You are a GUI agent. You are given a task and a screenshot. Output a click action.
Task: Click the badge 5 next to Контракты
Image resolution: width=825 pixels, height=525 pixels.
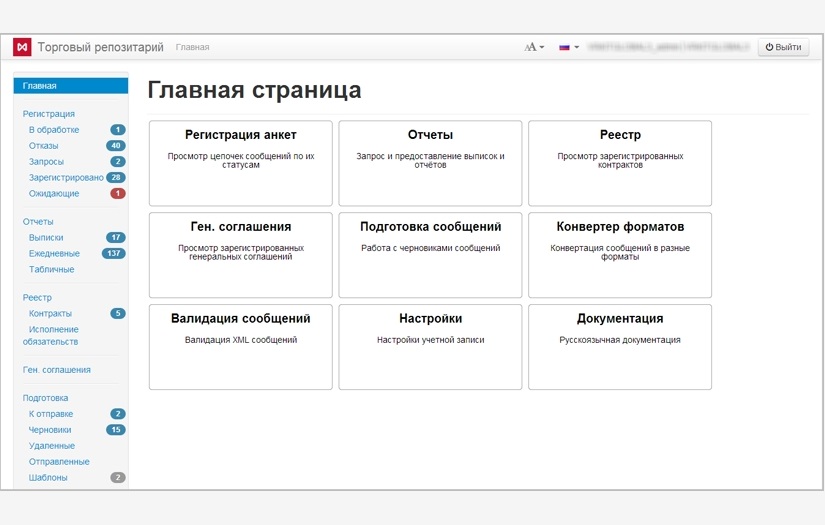[x=118, y=313]
